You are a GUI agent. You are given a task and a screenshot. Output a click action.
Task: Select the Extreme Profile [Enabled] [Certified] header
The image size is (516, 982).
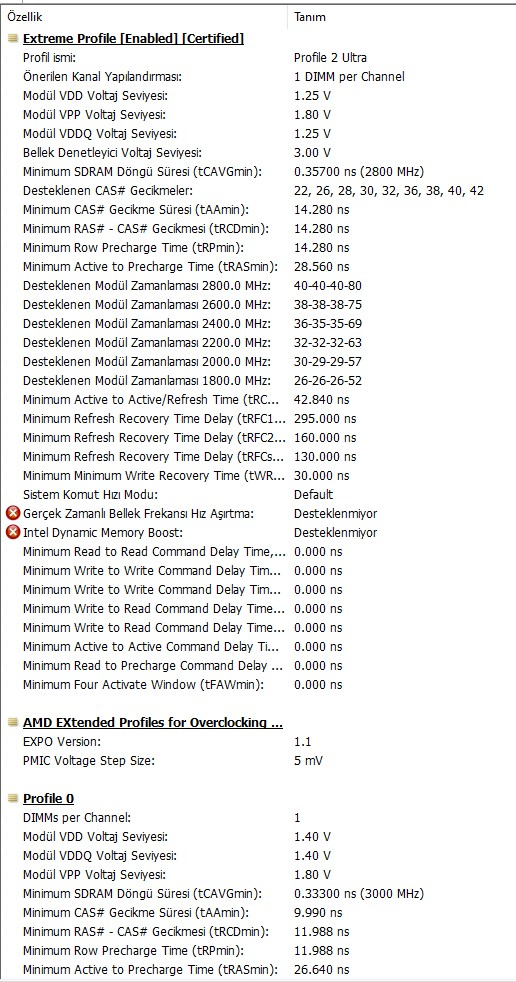[x=133, y=39]
